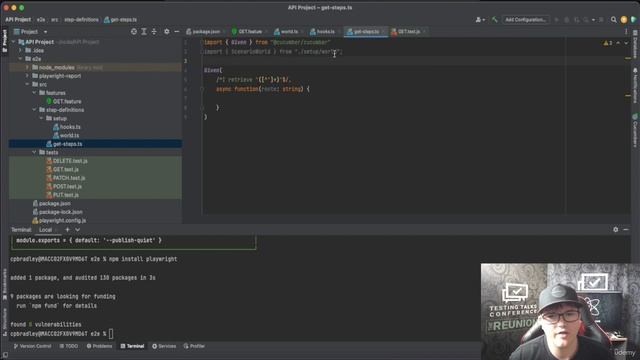Toggle the Project side tool window stripe
This screenshot has height=360, width=640.
(x=4, y=40)
